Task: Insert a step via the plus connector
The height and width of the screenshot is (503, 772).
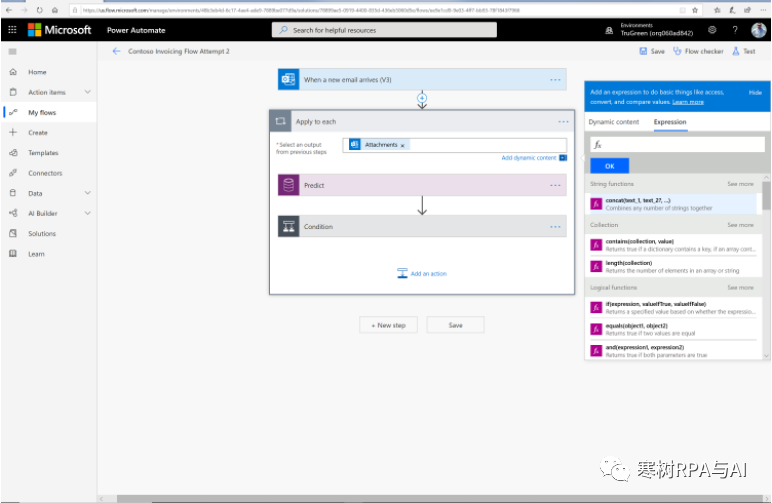Action: point(422,97)
